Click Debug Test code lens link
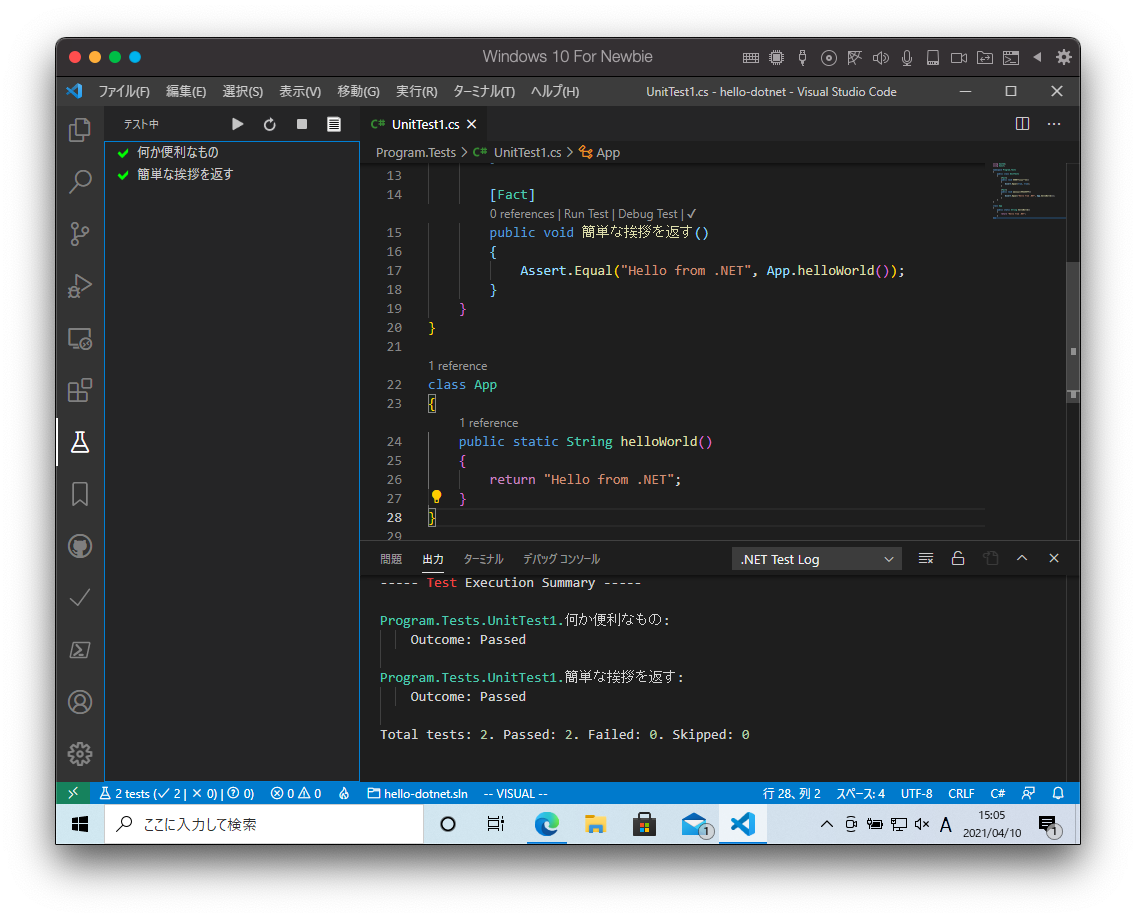This screenshot has width=1136, height=918. click(x=648, y=214)
